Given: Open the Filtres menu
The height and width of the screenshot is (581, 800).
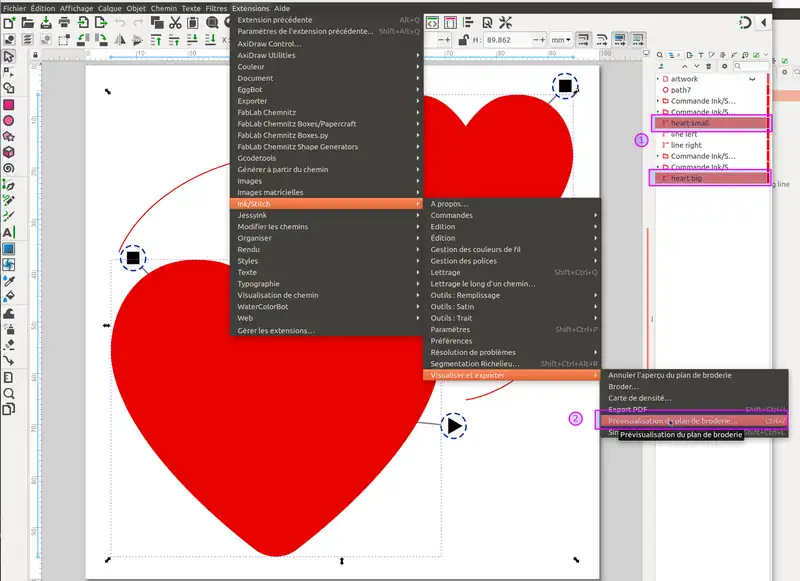Looking at the screenshot, I should coord(216,8).
